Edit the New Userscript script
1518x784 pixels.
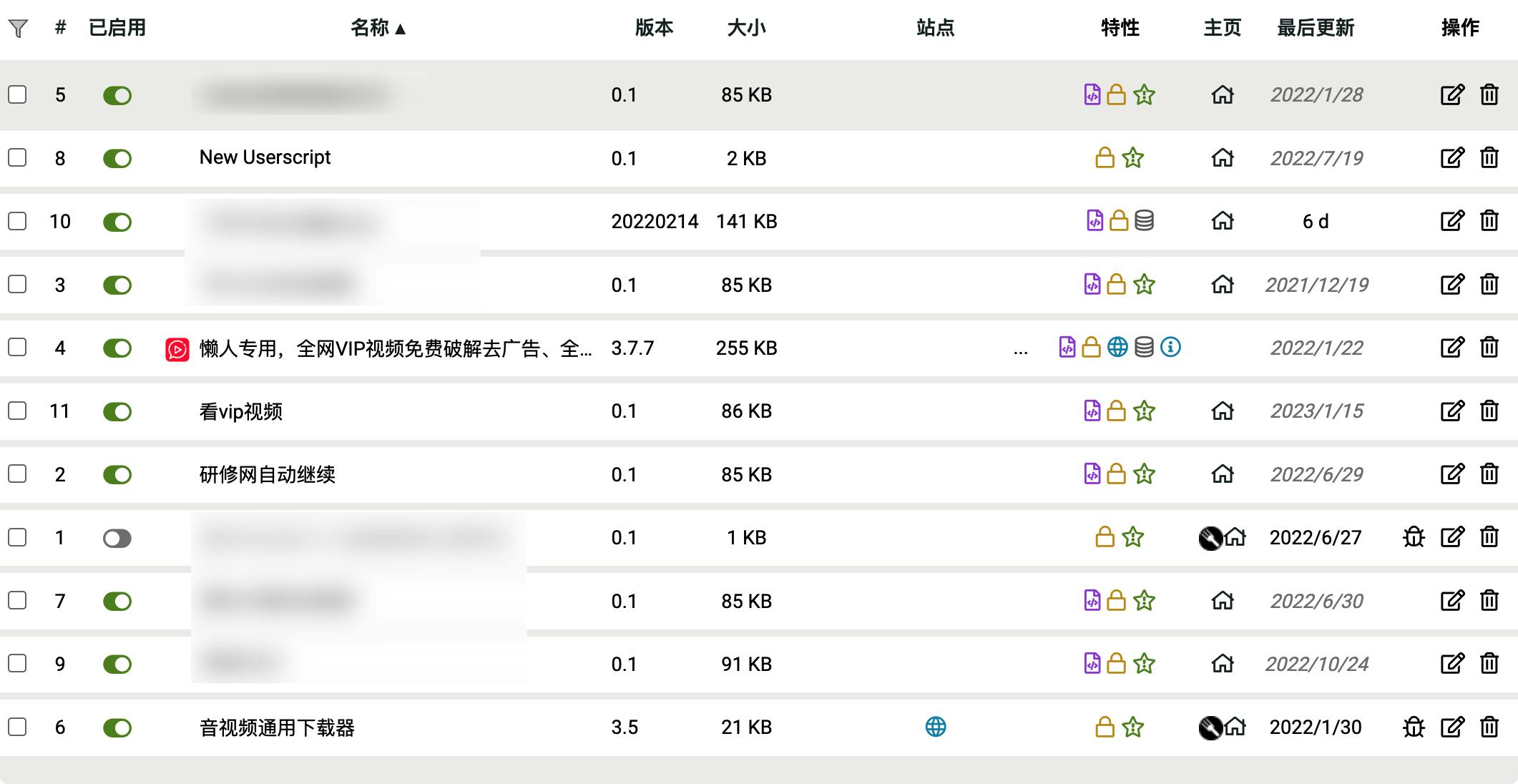[1451, 158]
